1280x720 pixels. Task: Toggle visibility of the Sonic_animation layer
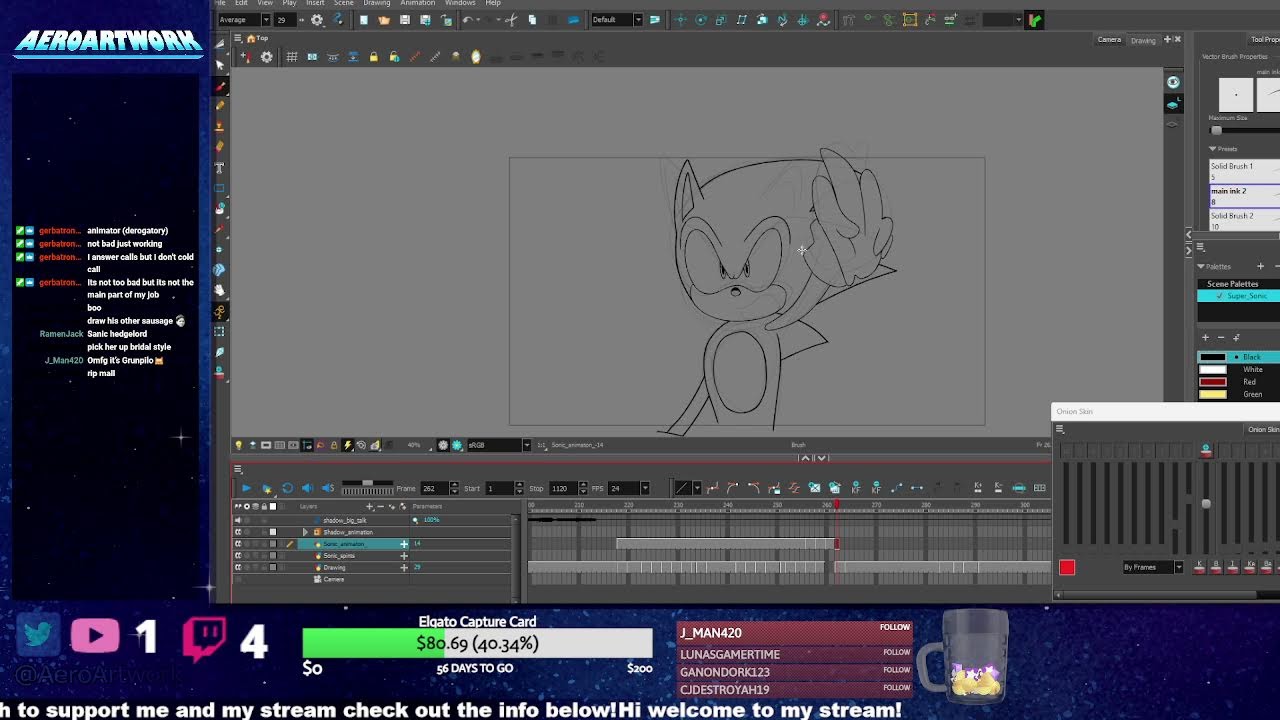238,544
